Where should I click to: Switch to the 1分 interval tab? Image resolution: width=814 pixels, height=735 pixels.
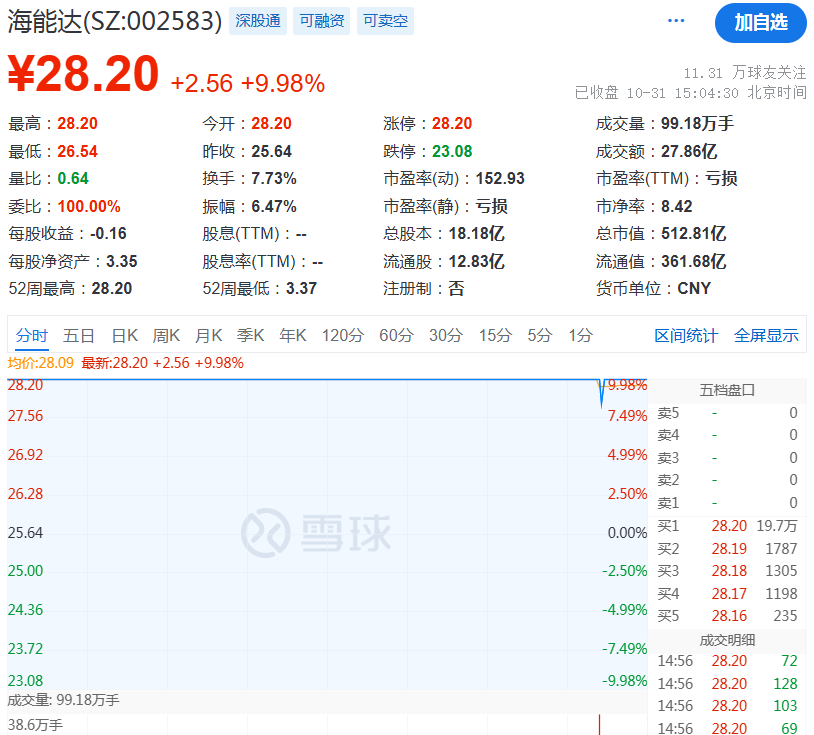click(x=580, y=335)
